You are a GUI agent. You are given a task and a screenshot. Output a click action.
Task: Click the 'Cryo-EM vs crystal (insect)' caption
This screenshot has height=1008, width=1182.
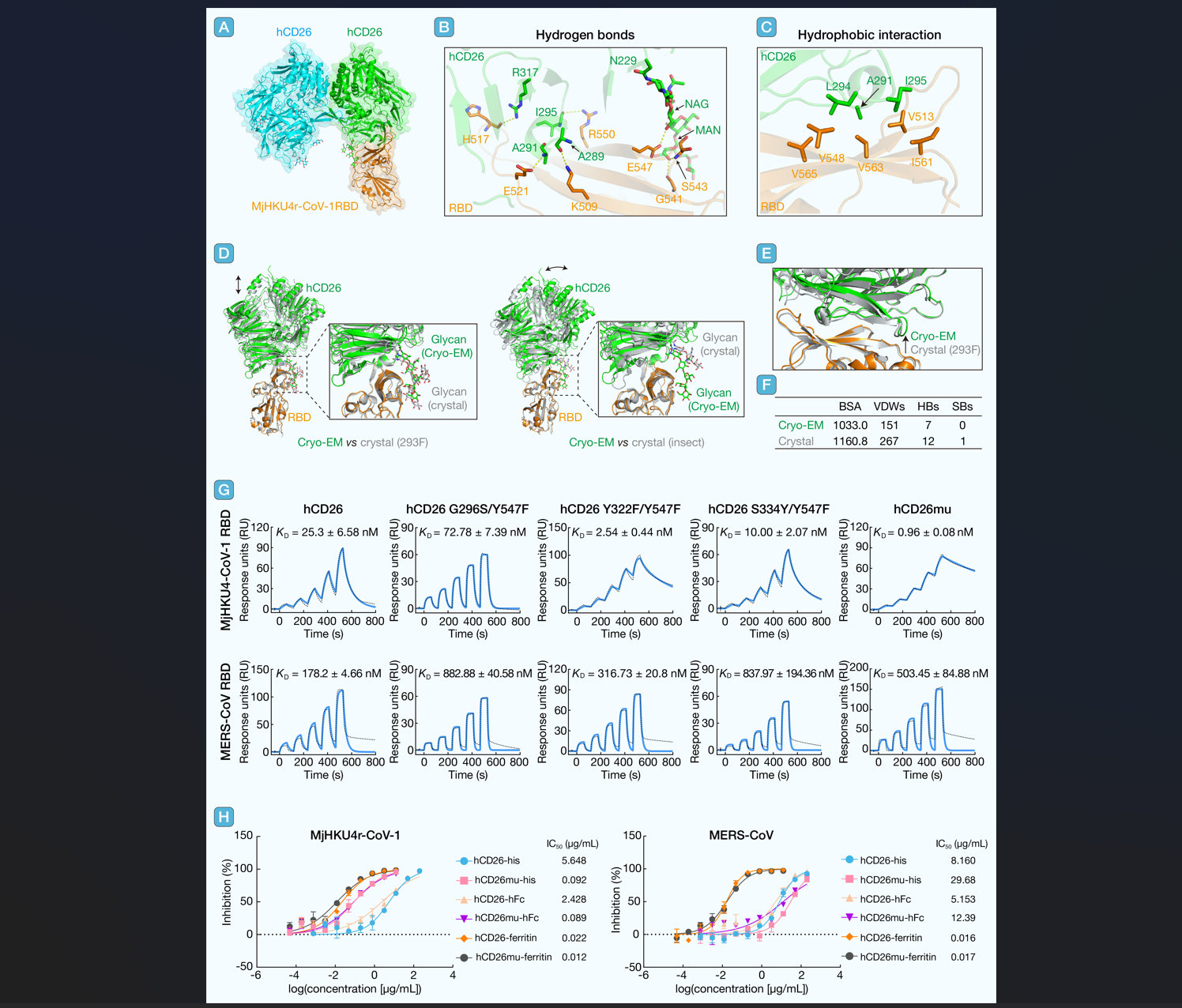click(636, 442)
